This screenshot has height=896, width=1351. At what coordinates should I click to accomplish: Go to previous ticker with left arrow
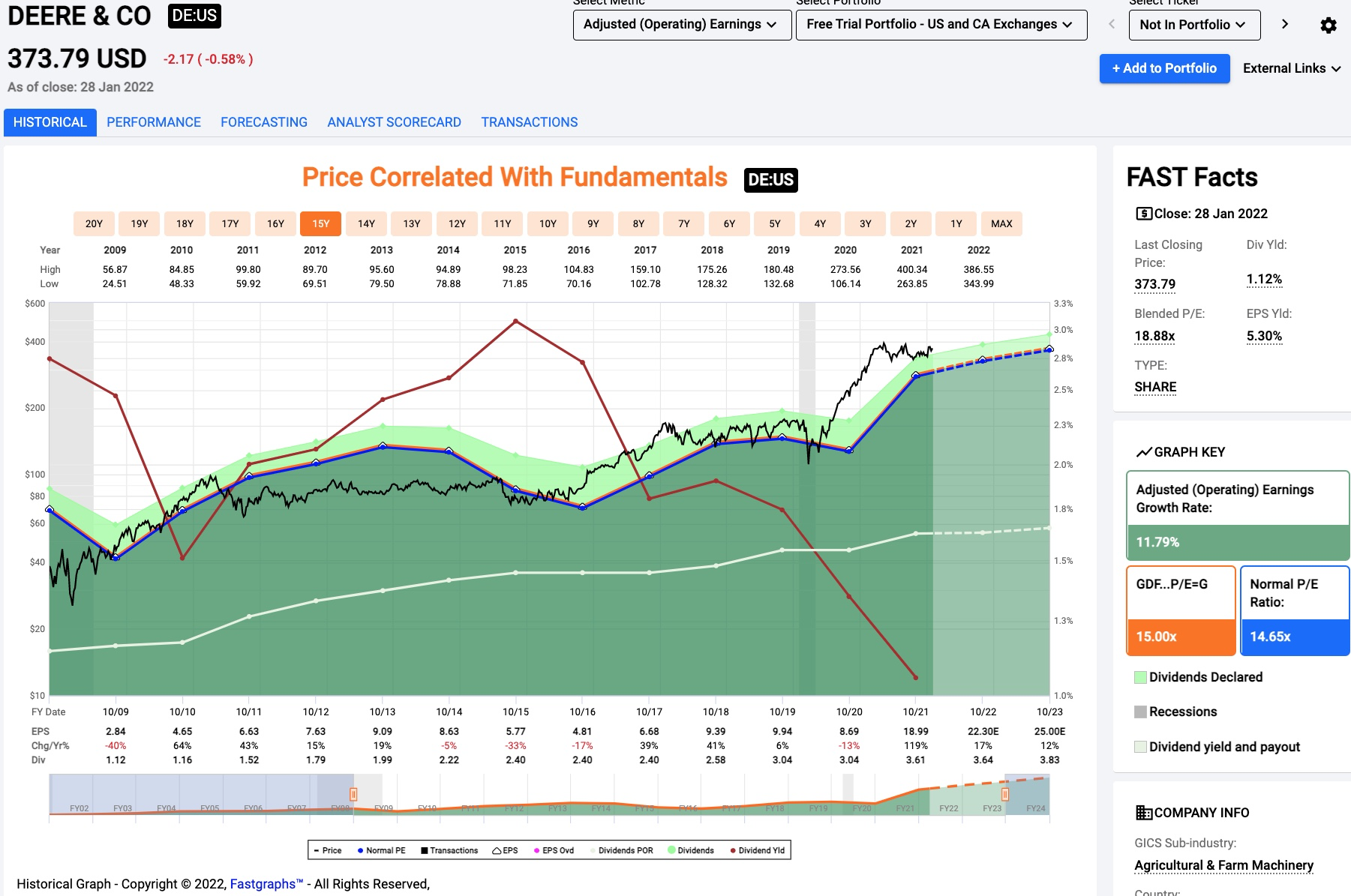[x=1112, y=25]
